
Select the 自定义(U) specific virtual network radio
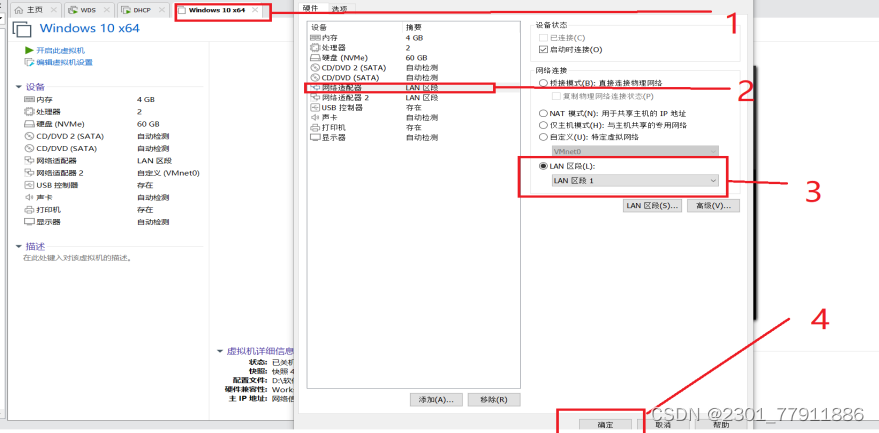point(543,137)
